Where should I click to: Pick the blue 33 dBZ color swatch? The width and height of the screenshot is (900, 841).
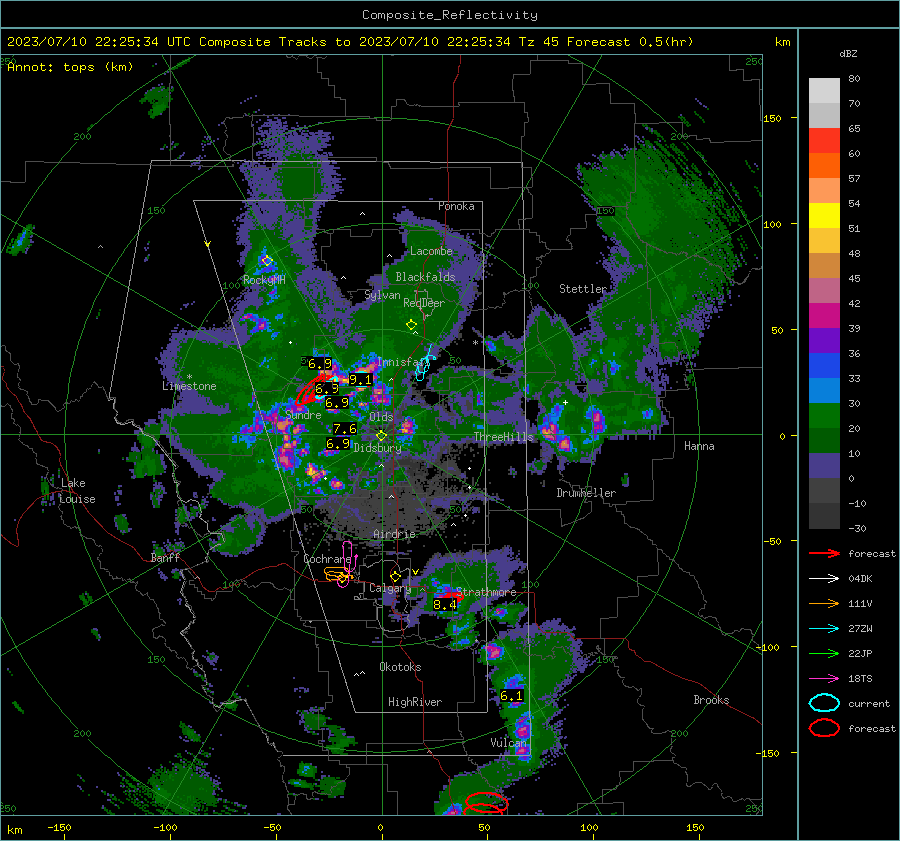(824, 366)
